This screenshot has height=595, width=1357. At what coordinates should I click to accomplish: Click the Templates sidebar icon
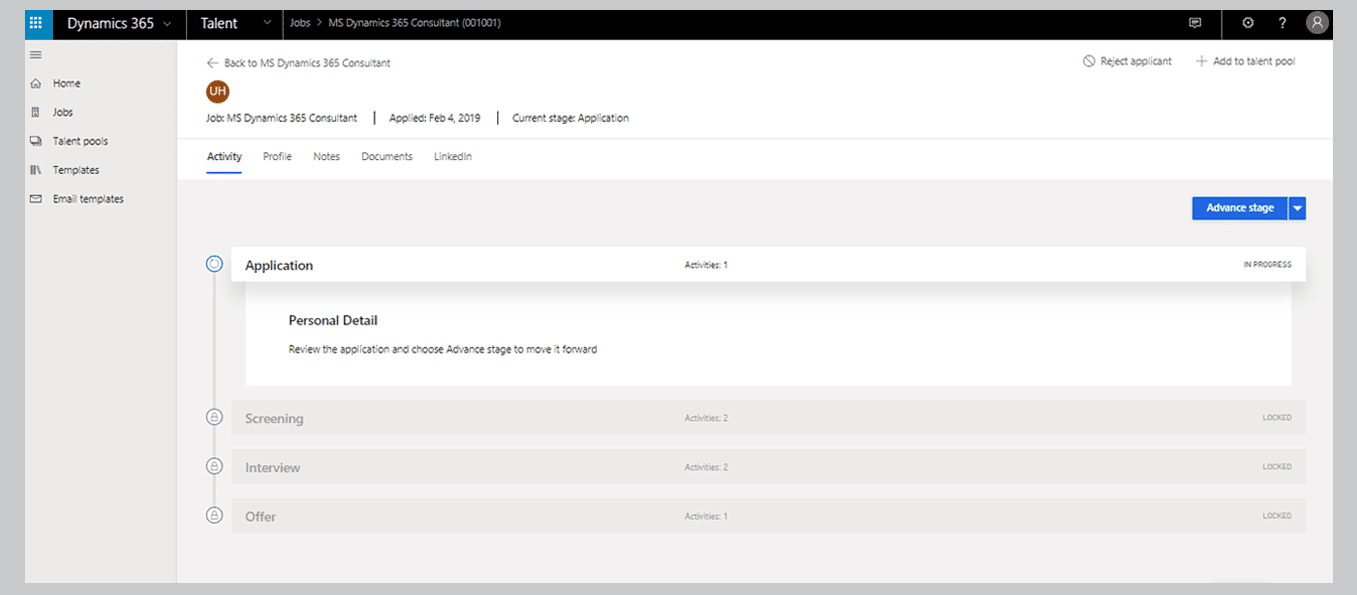(36, 170)
